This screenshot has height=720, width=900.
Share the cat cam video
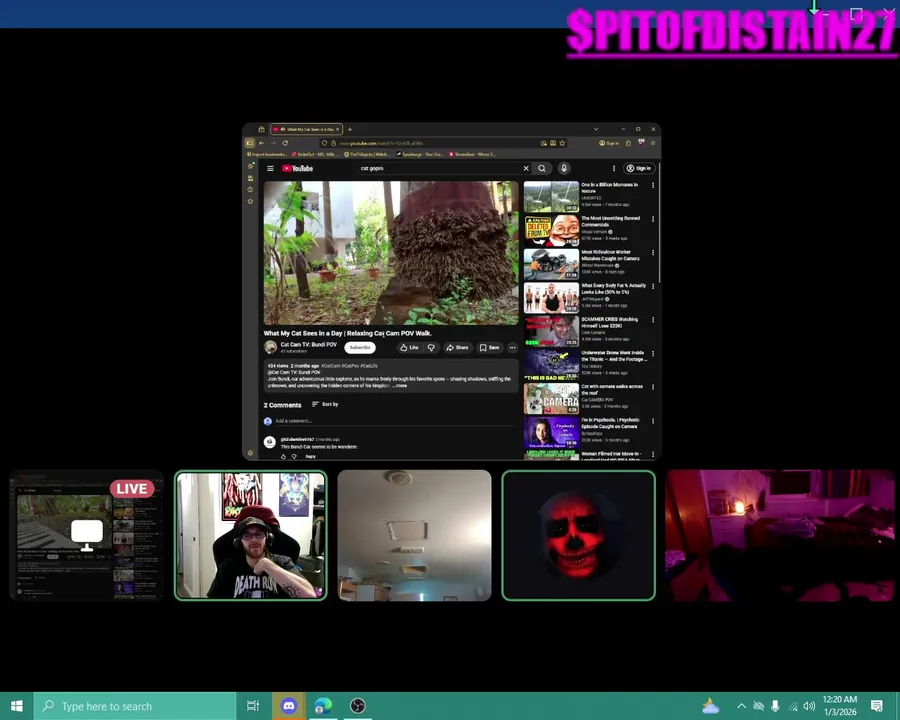[x=457, y=347]
